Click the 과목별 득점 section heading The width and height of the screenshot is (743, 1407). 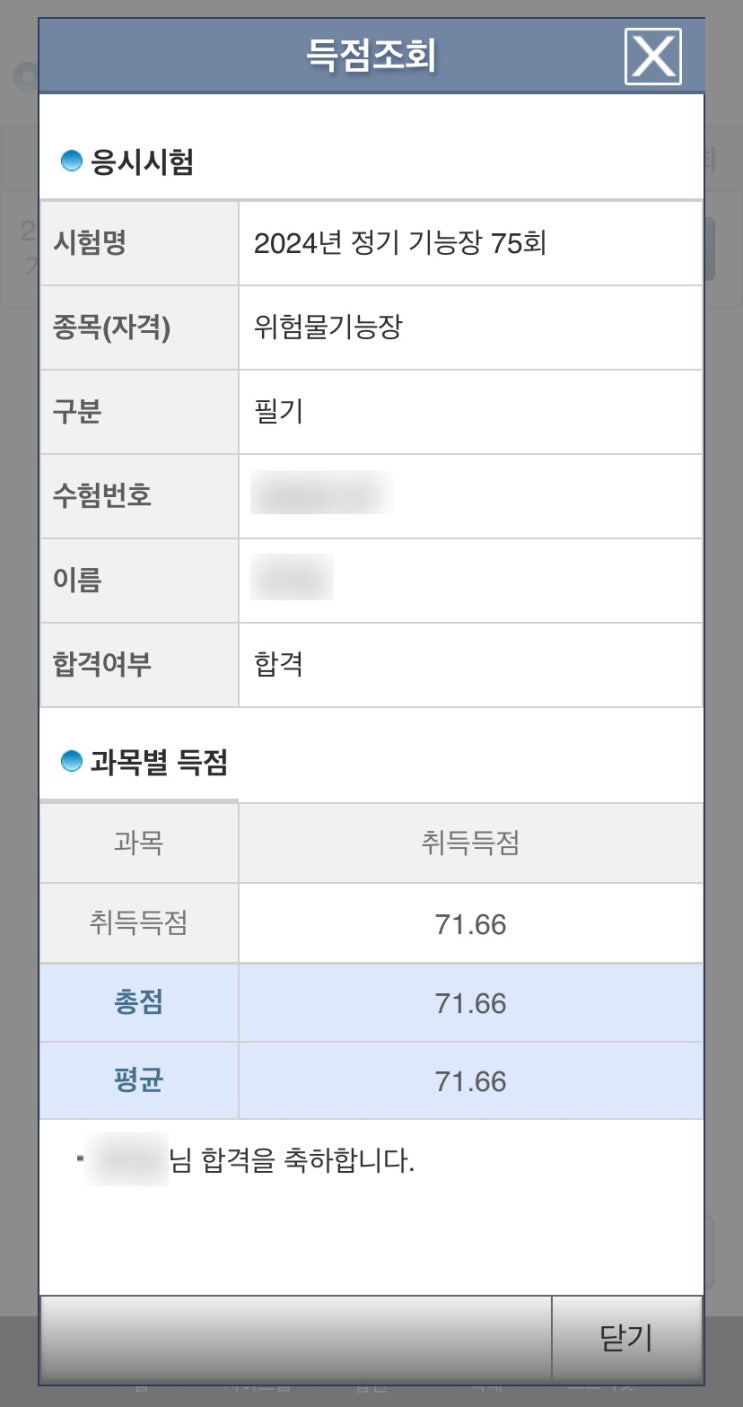159,763
